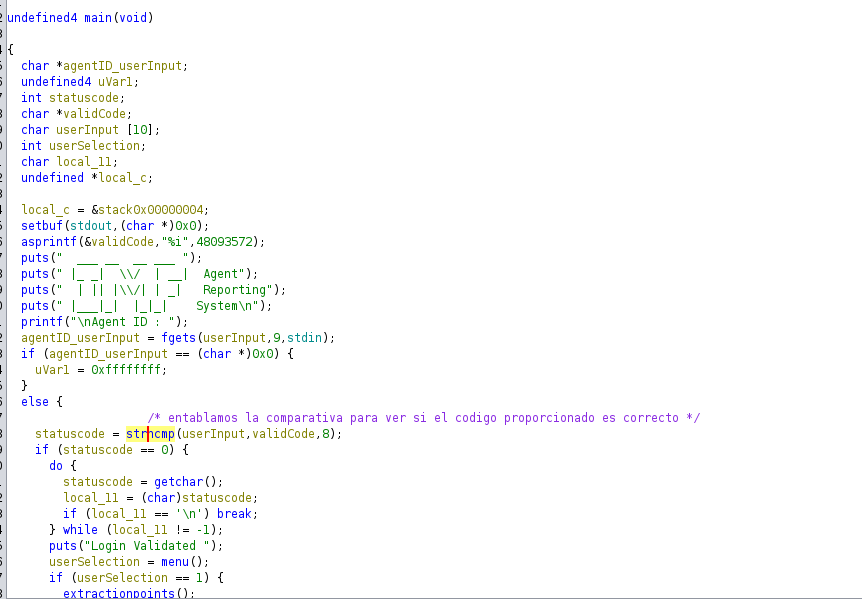Click the printf call for Agent ID prompt
Screen dimensions: 862x599
point(41,322)
